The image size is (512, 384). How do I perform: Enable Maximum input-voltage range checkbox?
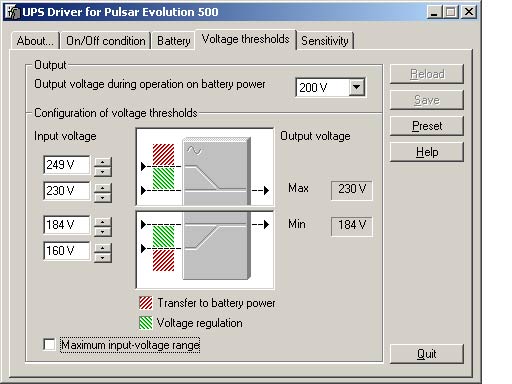coord(49,344)
